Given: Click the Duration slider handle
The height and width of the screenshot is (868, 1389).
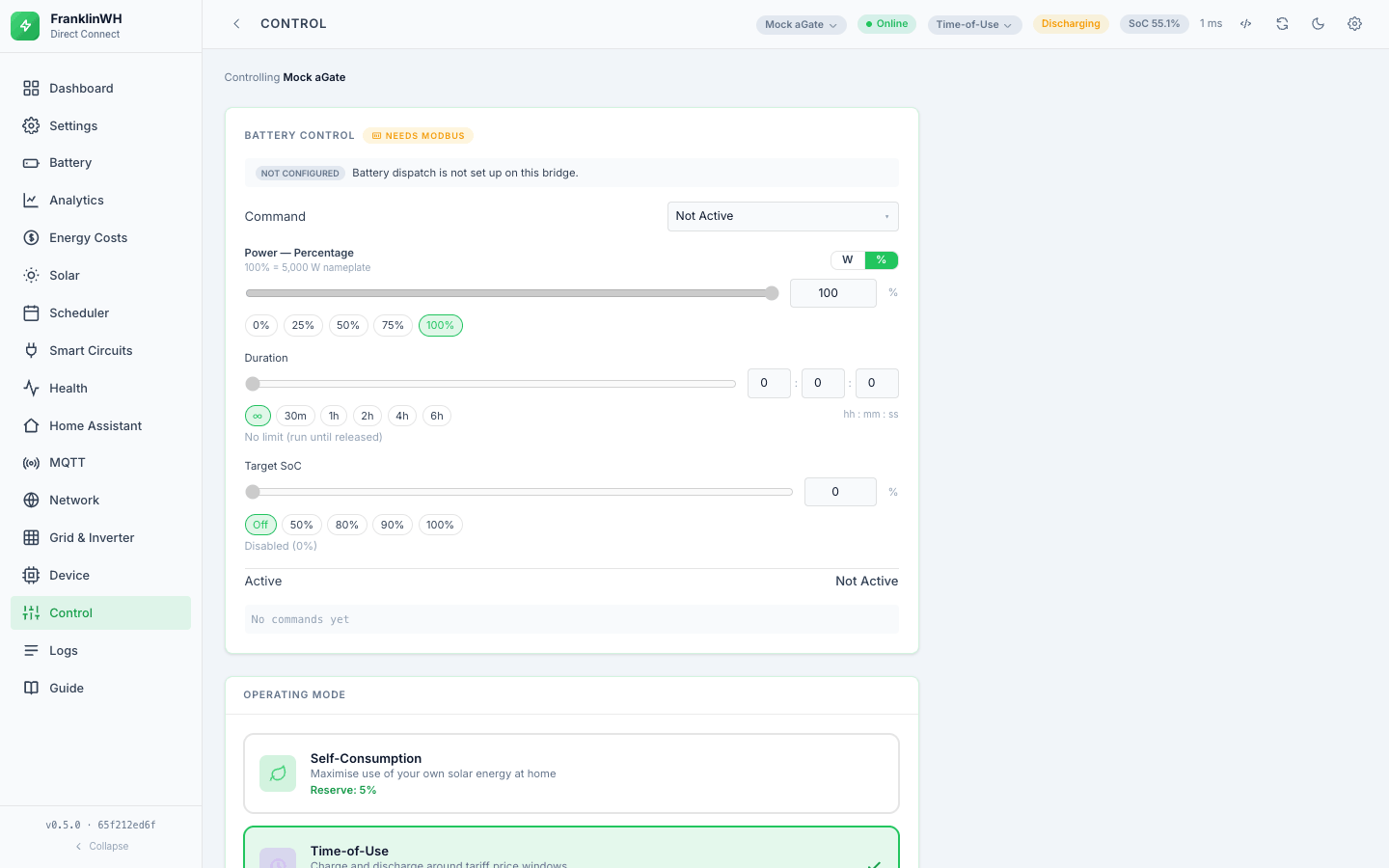Looking at the screenshot, I should pyautogui.click(x=253, y=384).
